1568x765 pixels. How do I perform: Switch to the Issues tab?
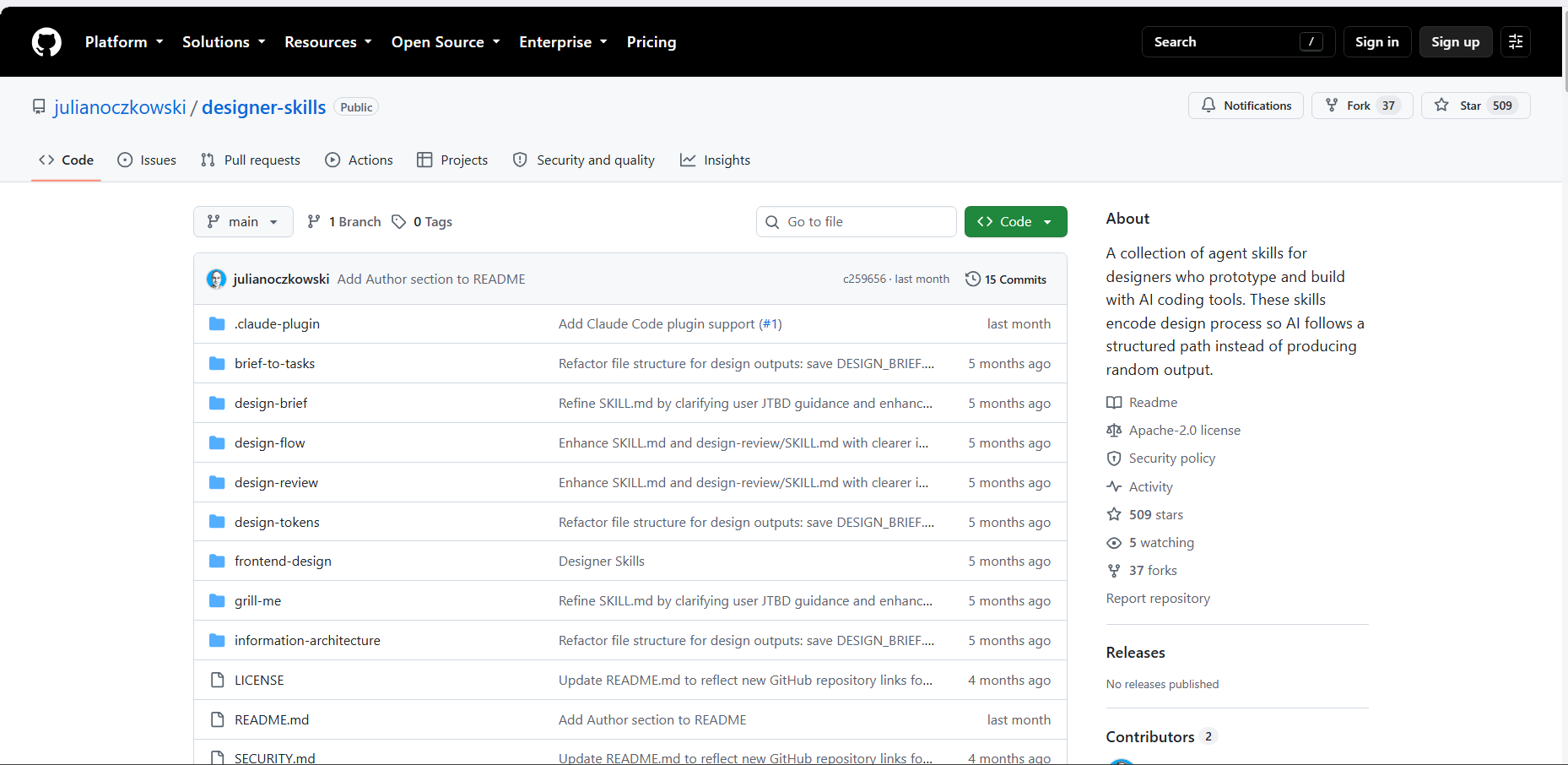coord(147,160)
